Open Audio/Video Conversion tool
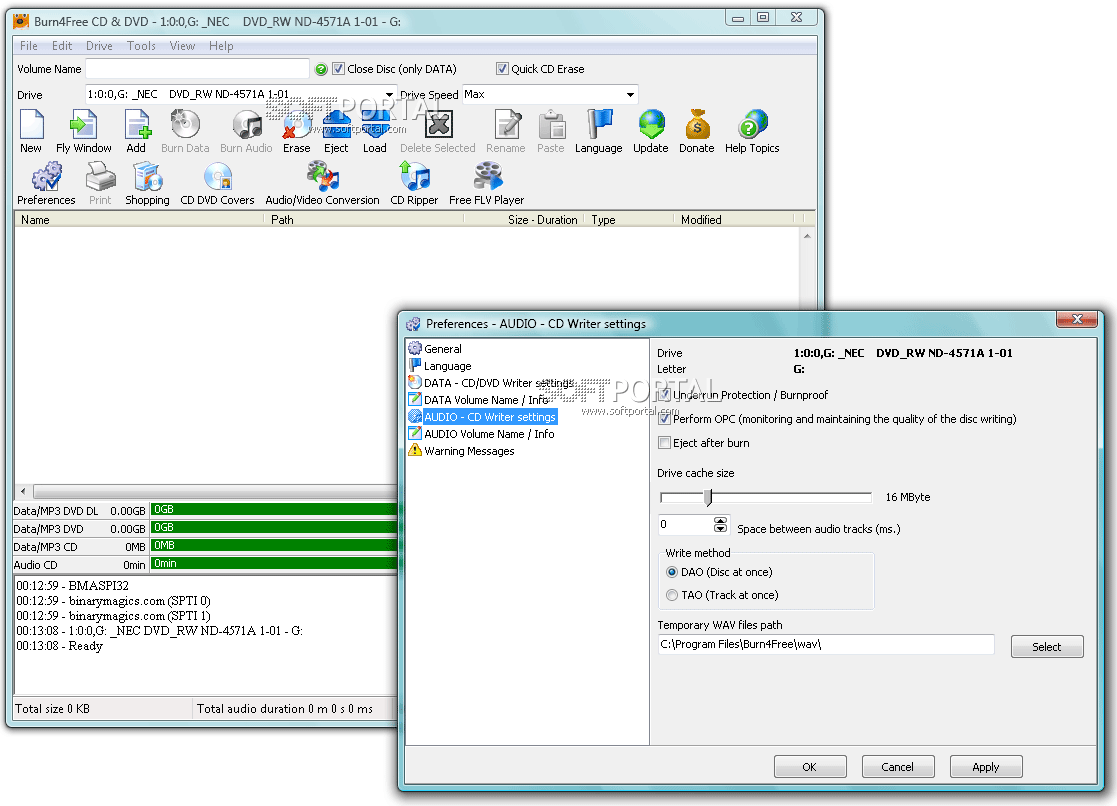 [323, 177]
